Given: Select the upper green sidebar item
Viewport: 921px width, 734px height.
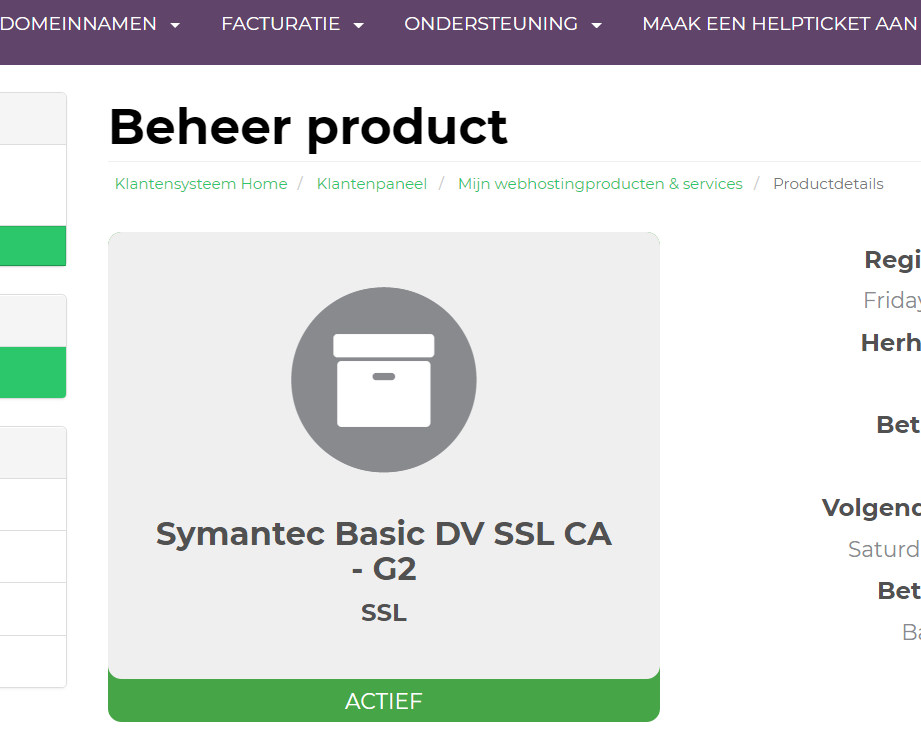Looking at the screenshot, I should tap(33, 246).
